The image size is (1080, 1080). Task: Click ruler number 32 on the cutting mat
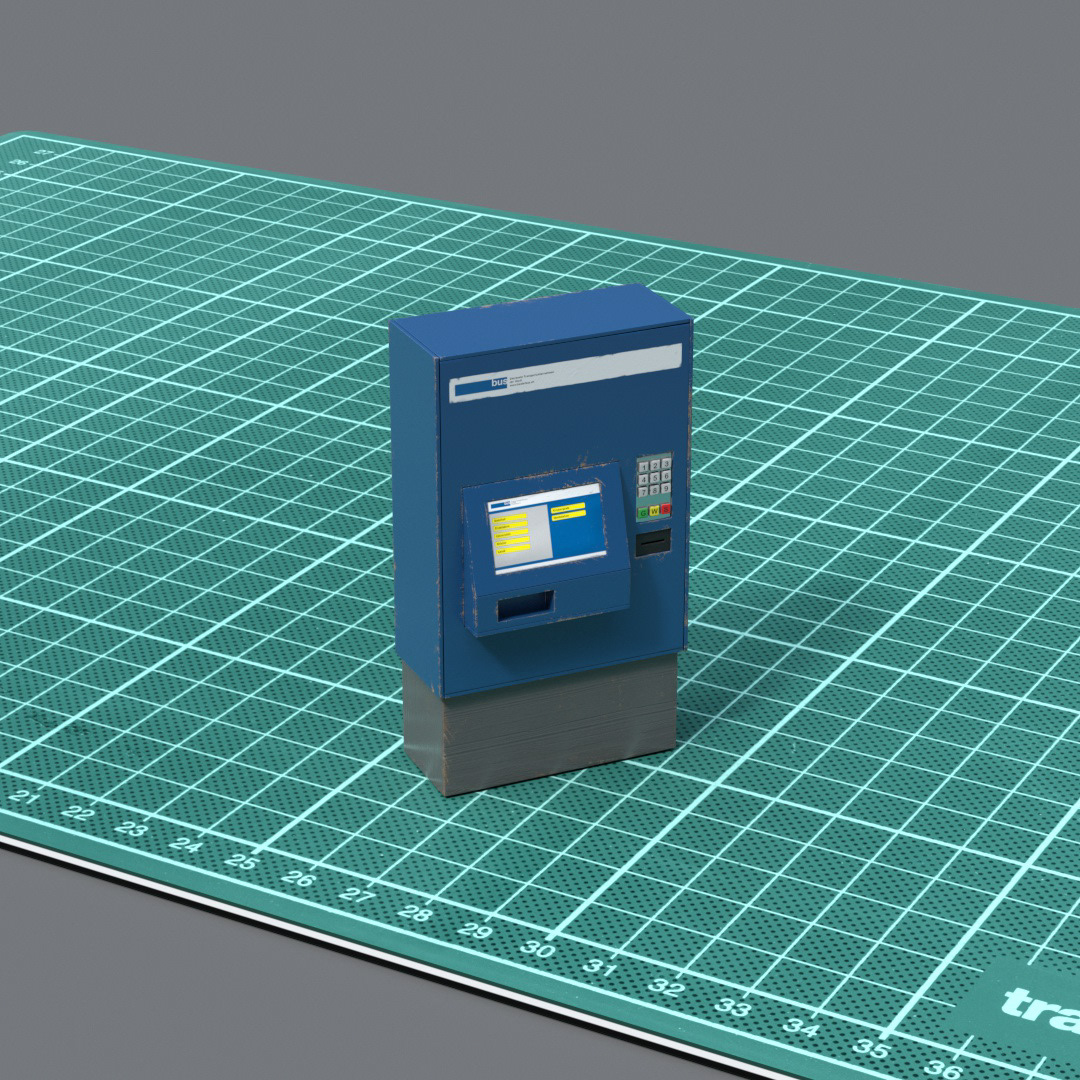pyautogui.click(x=667, y=988)
